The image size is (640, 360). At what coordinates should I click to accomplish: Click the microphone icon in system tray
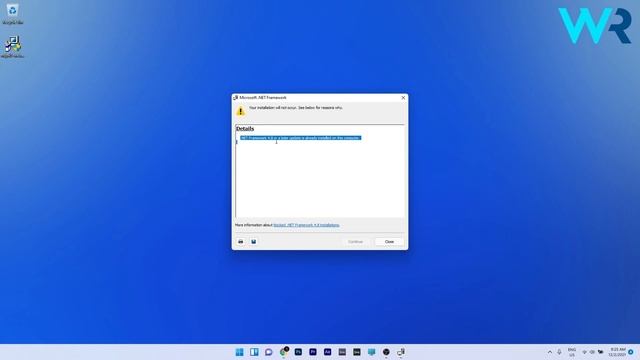pyautogui.click(x=559, y=352)
